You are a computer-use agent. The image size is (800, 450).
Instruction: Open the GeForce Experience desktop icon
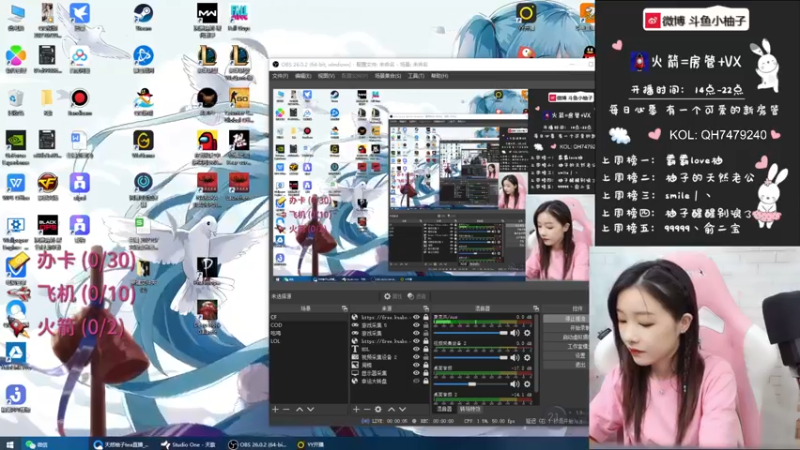[x=16, y=147]
